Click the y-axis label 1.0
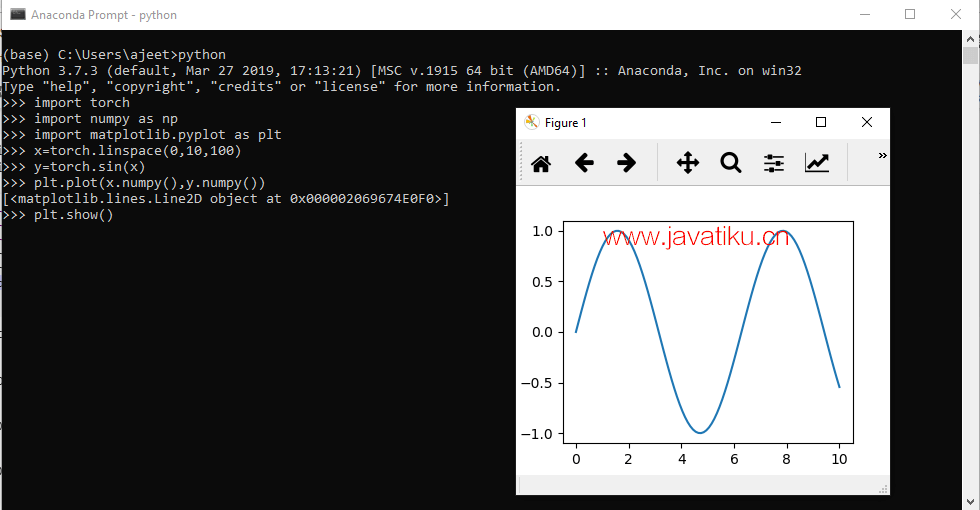This screenshot has height=510, width=980. point(542,231)
